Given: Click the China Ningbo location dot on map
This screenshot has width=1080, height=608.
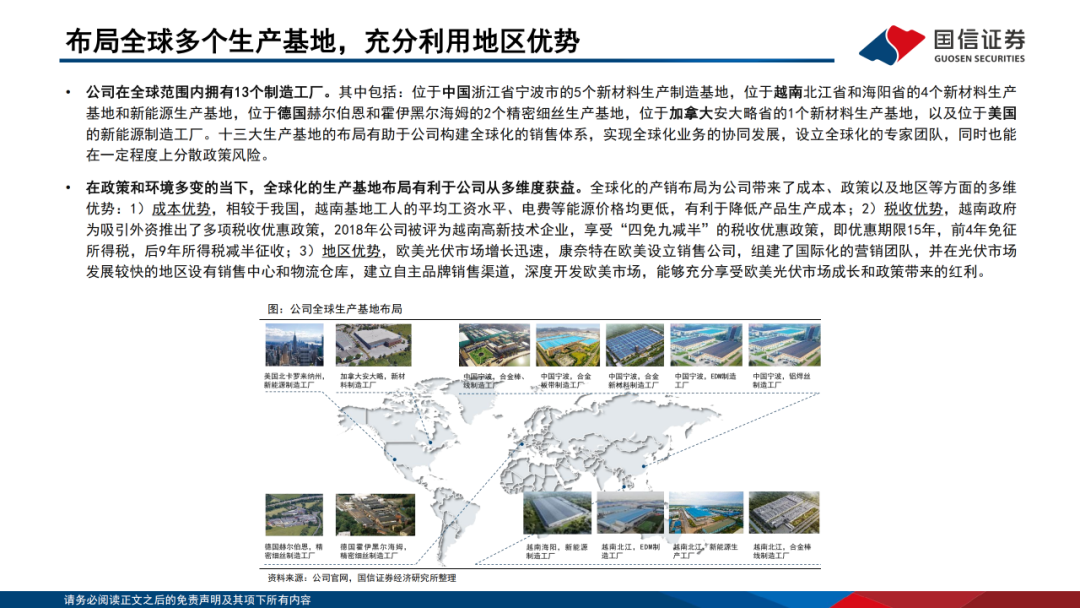Looking at the screenshot, I should (x=645, y=466).
